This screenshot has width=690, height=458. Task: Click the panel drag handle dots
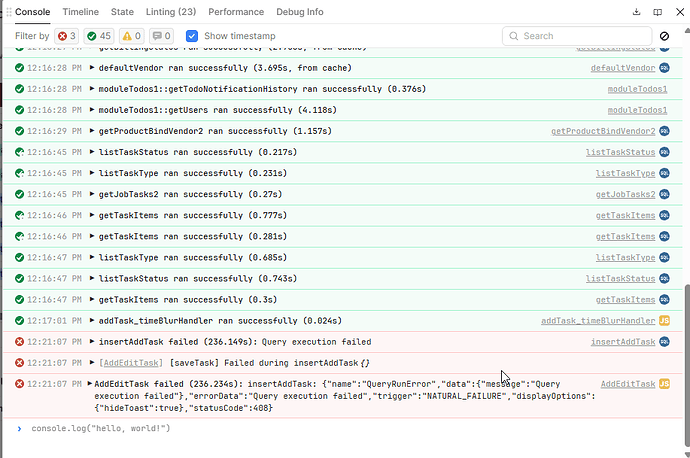click(x=8, y=12)
